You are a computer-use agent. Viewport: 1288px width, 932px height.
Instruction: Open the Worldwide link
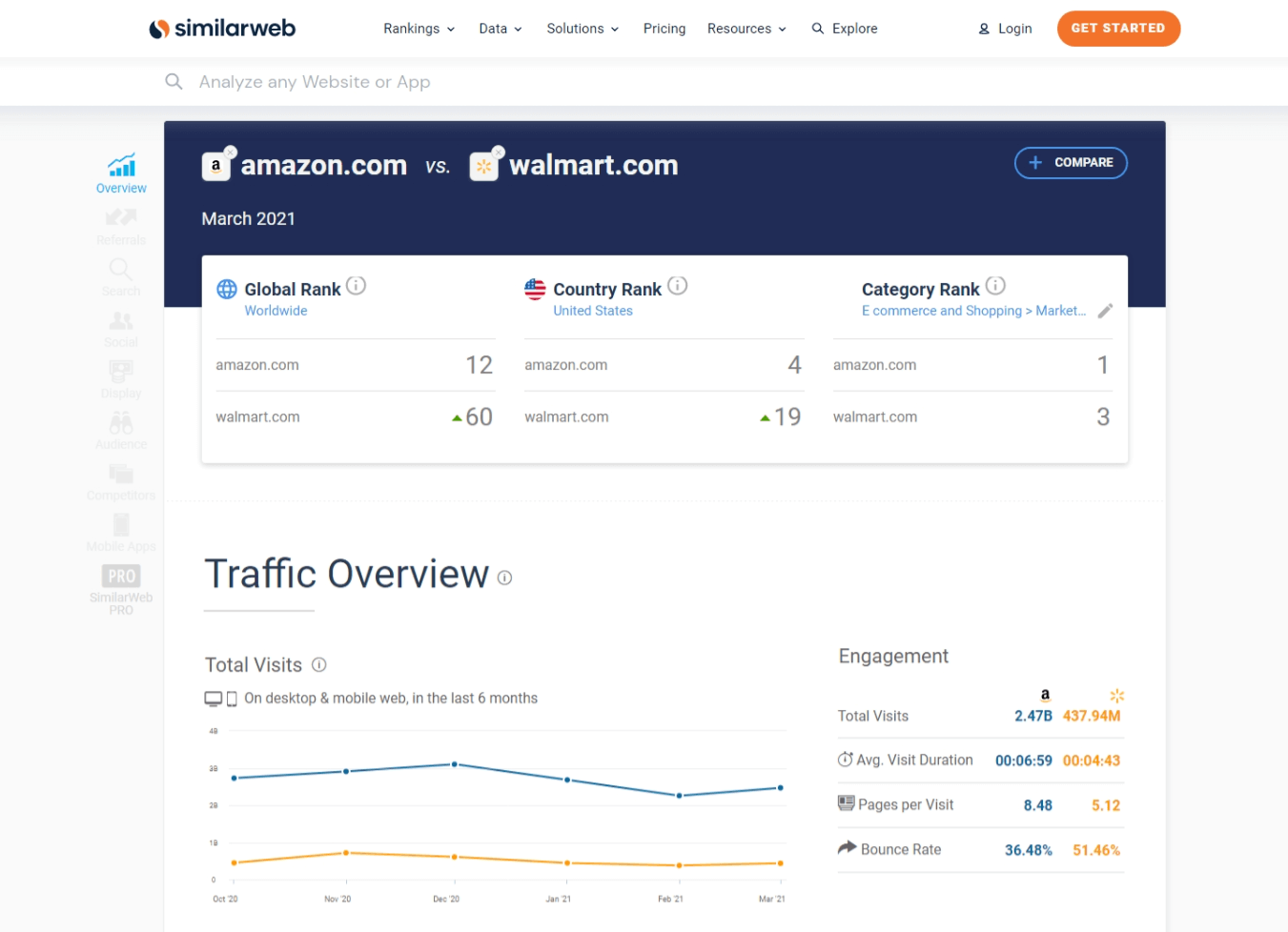(x=276, y=311)
